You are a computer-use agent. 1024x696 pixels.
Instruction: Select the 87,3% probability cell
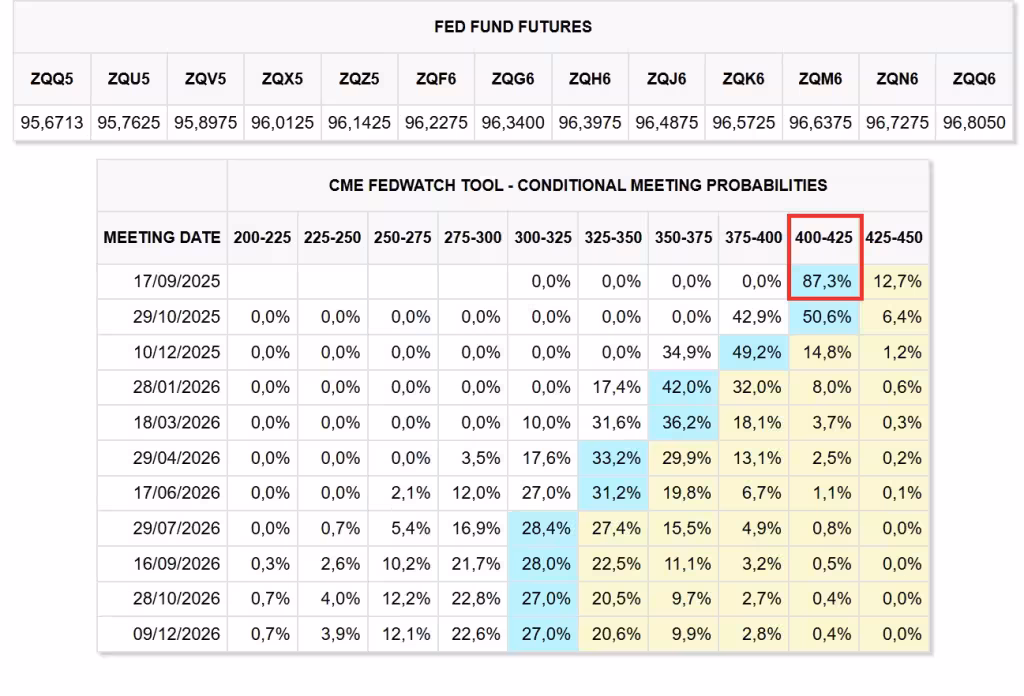tap(825, 282)
